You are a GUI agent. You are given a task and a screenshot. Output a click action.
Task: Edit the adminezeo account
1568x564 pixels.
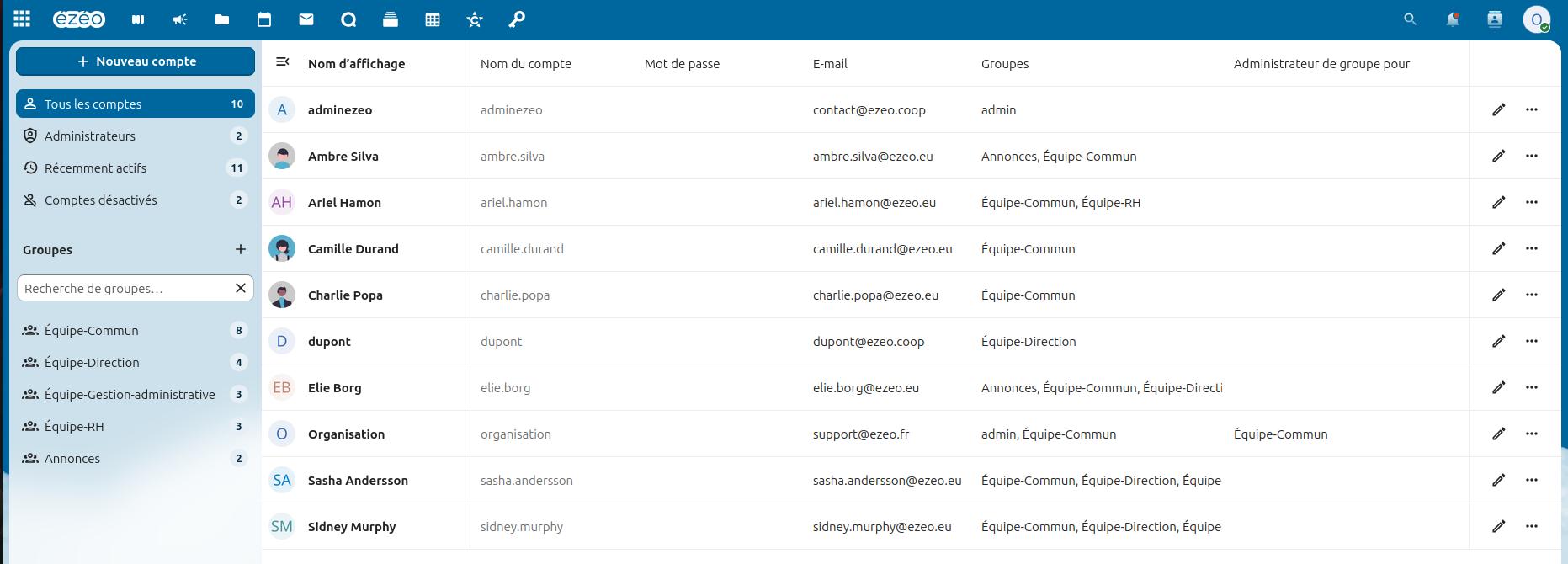click(1499, 109)
